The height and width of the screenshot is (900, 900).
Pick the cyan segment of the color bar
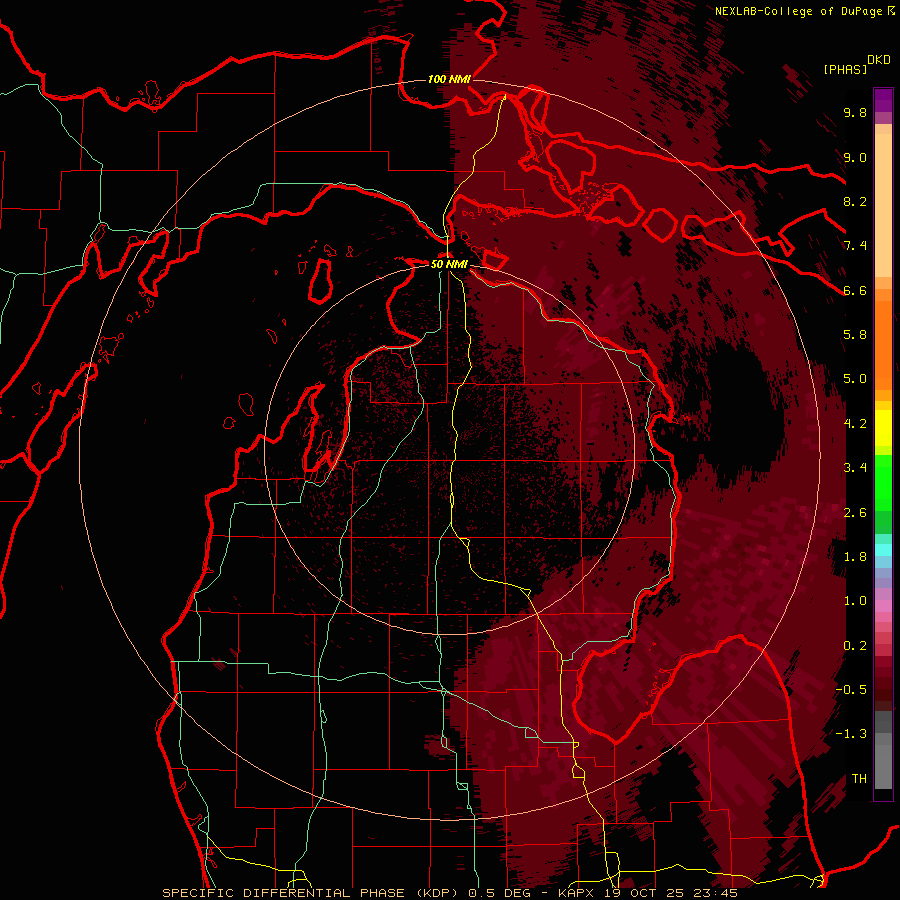(x=883, y=550)
